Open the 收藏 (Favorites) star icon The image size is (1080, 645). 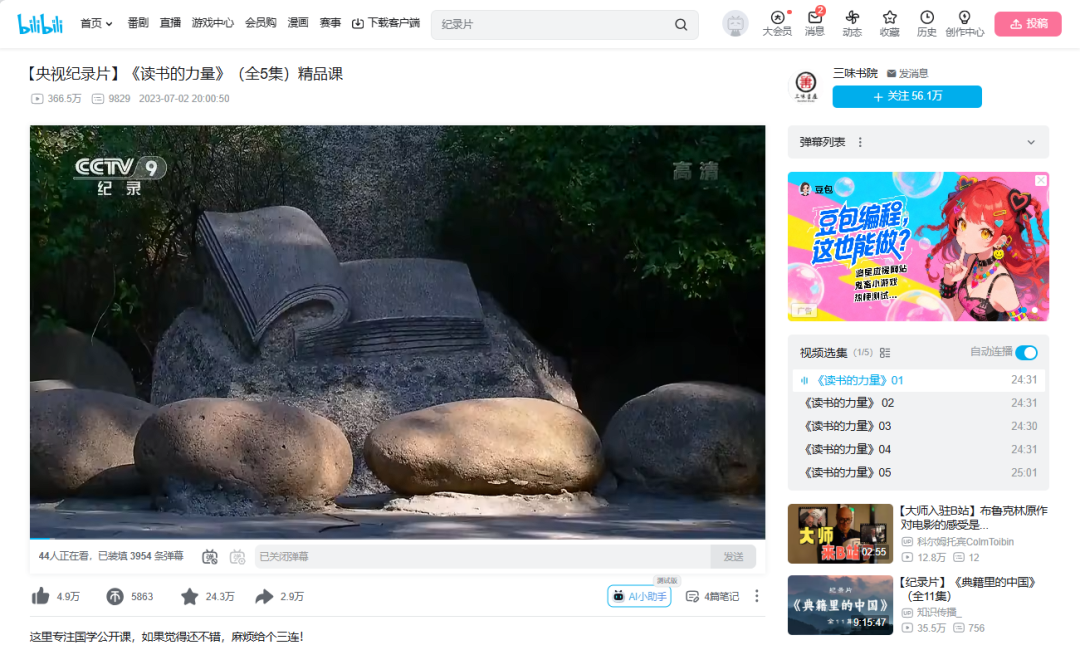[889, 22]
